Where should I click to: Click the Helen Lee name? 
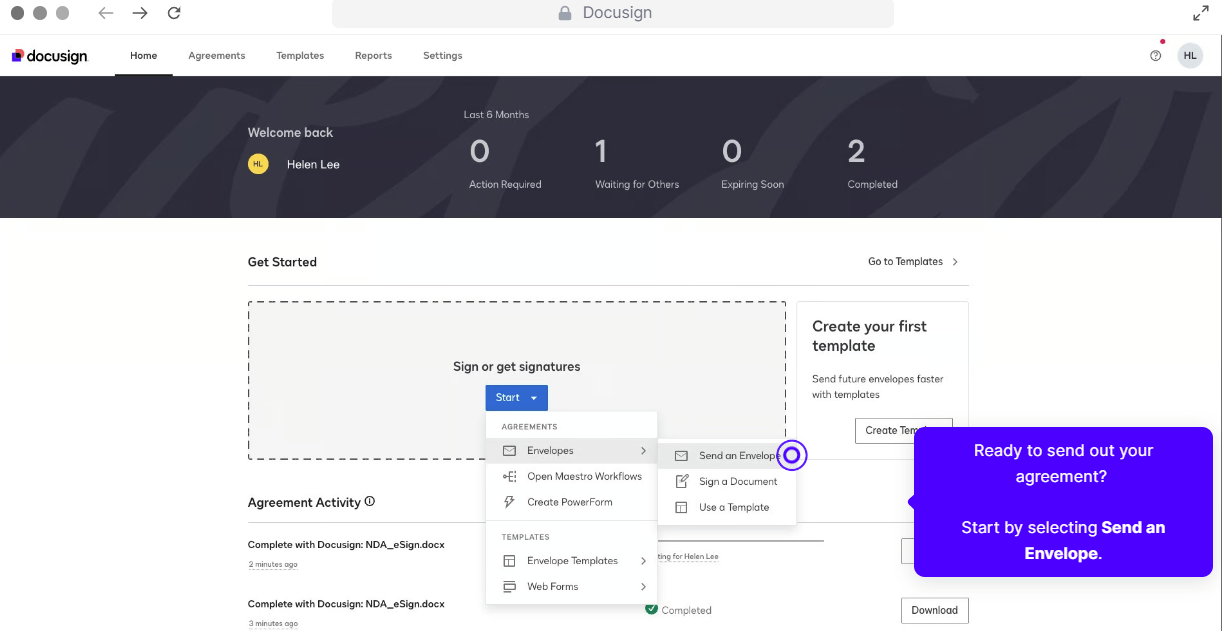point(313,164)
